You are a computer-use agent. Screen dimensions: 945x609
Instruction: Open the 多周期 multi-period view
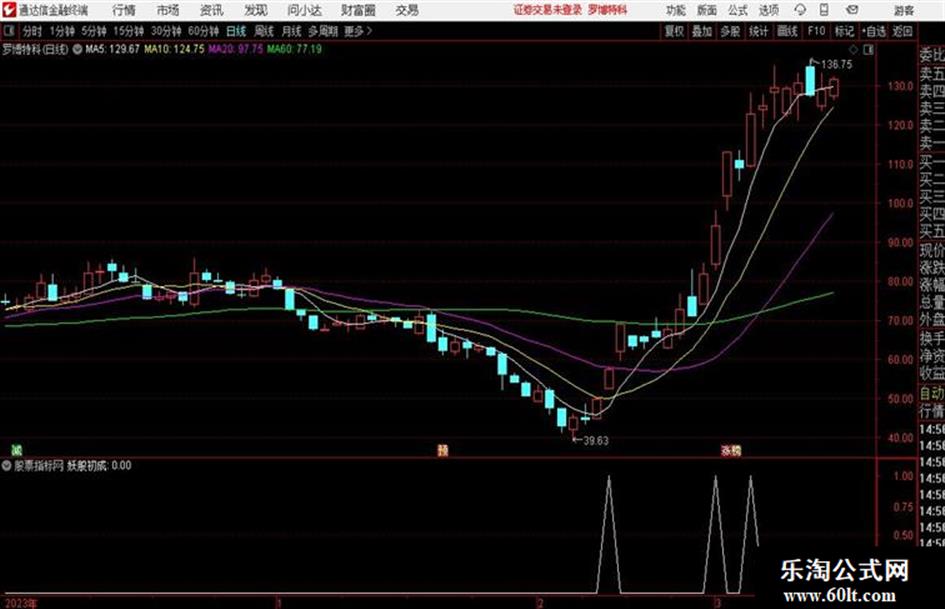(x=323, y=31)
